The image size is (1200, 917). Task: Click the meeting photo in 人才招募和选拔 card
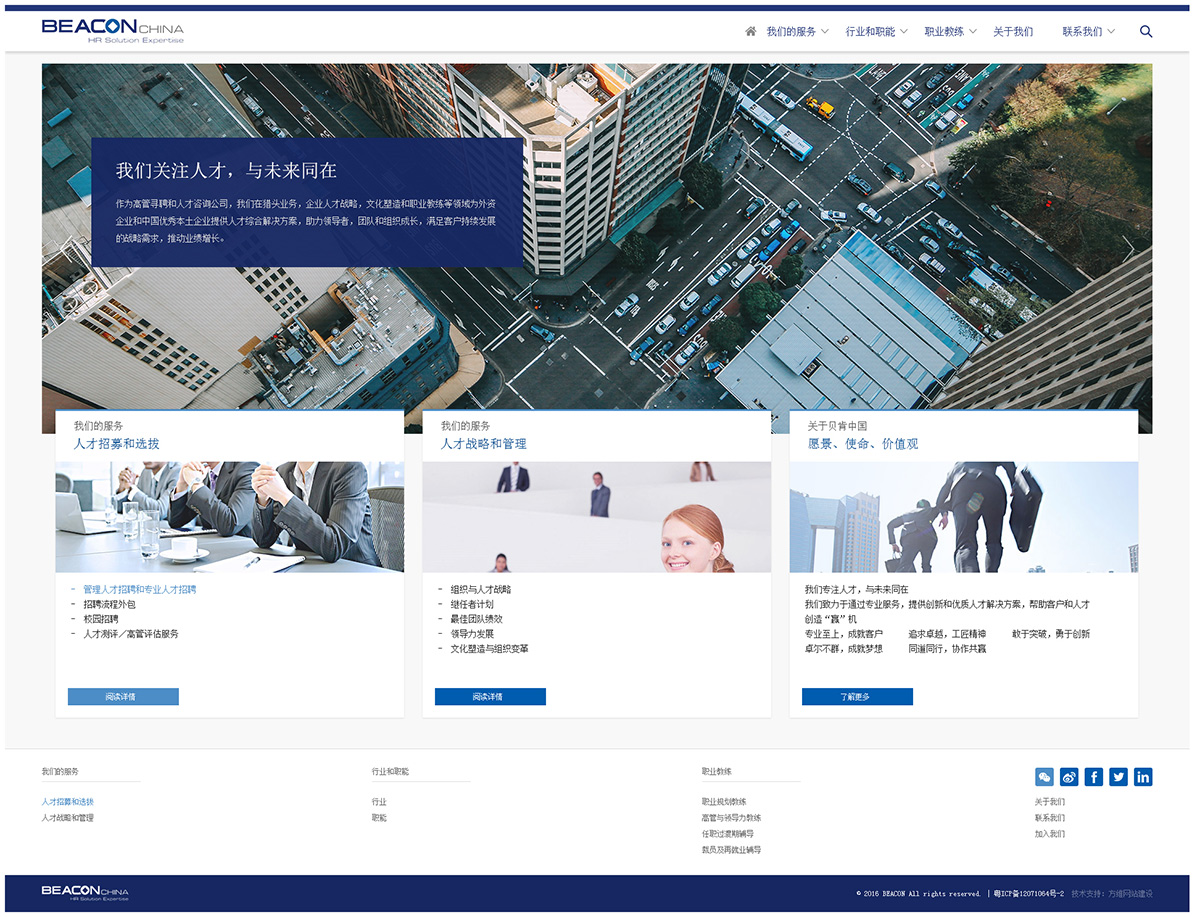230,517
